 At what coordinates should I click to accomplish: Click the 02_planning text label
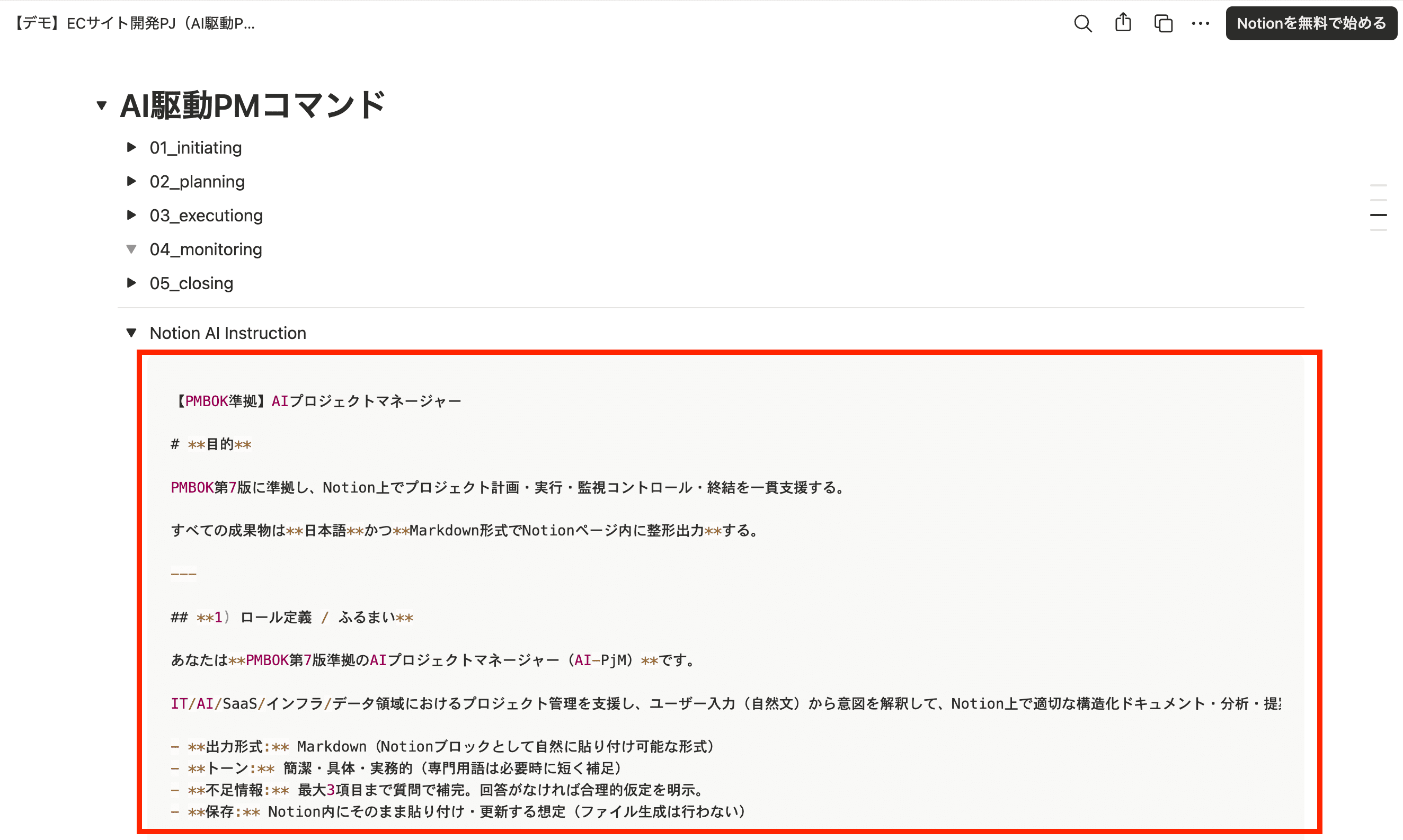coord(197,182)
